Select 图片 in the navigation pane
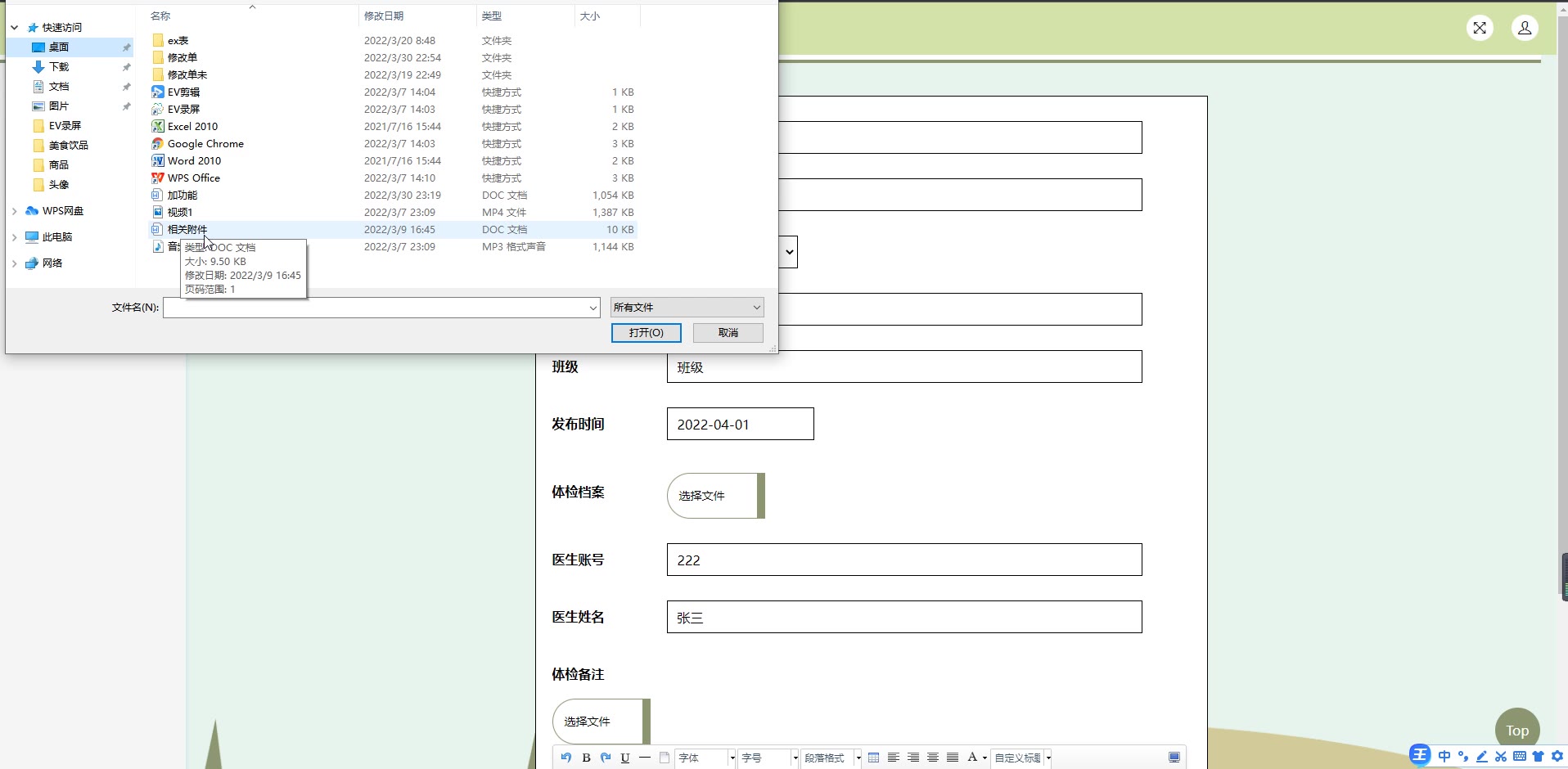The width and height of the screenshot is (1568, 769). click(x=59, y=106)
